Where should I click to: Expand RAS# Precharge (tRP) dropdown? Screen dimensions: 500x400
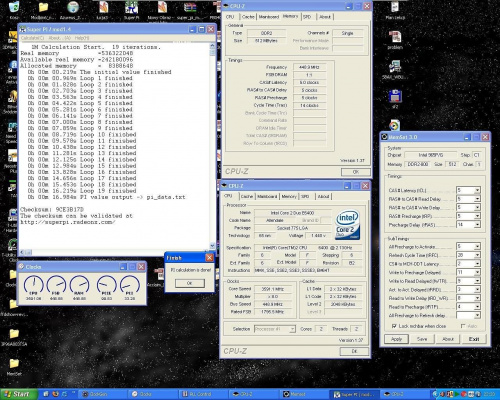[x=477, y=216]
